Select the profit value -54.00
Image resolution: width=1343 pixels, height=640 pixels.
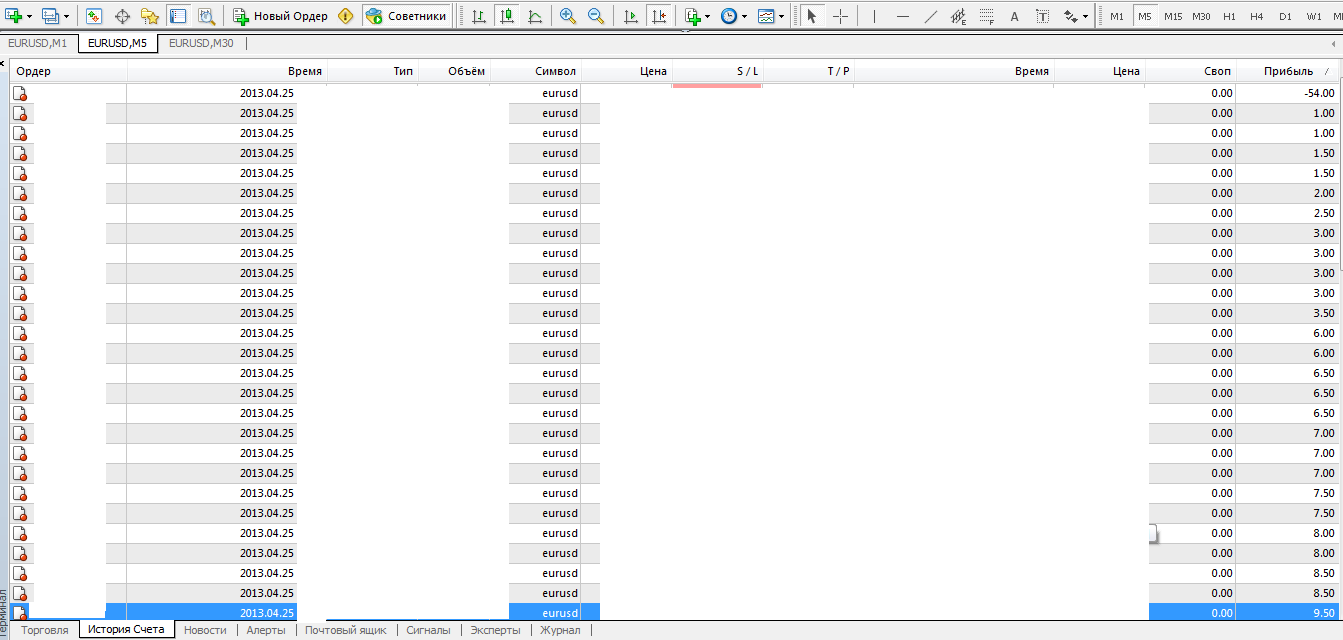click(1319, 93)
